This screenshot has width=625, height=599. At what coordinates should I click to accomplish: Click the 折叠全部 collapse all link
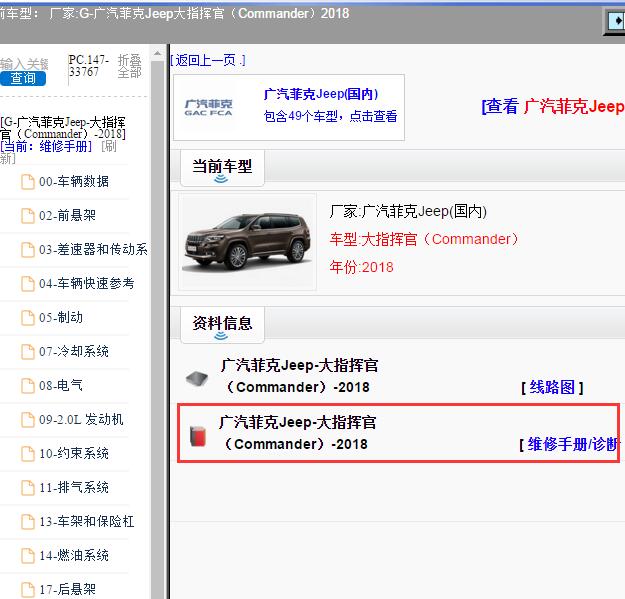point(130,67)
